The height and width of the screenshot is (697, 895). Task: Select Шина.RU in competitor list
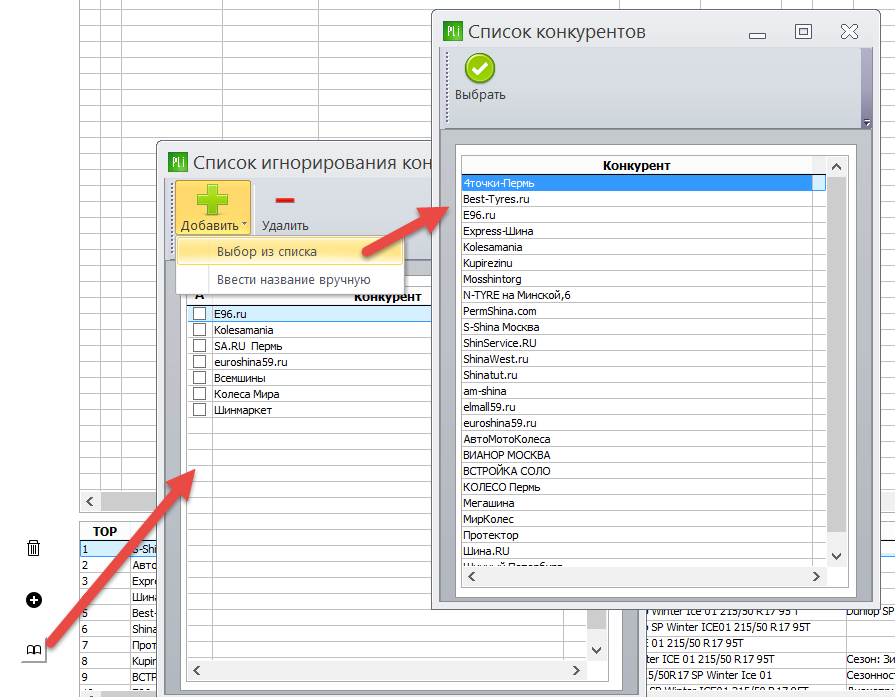click(643, 551)
